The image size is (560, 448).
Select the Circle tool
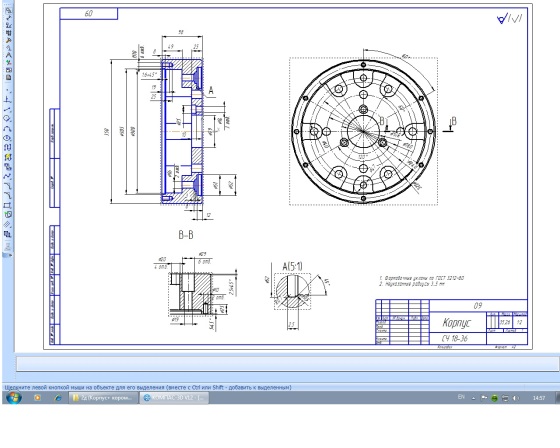pyautogui.click(x=8, y=119)
